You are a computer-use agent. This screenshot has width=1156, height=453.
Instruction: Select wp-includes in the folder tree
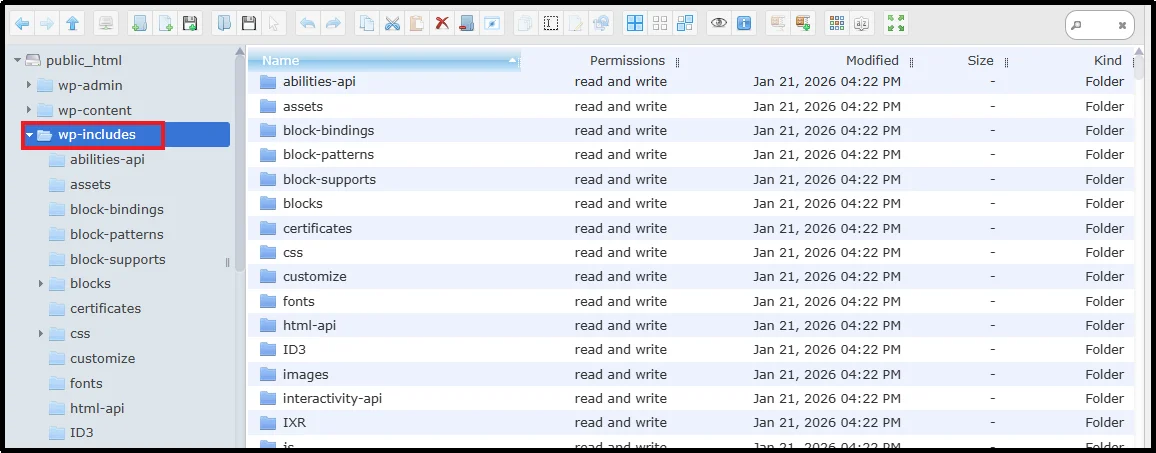126,135
